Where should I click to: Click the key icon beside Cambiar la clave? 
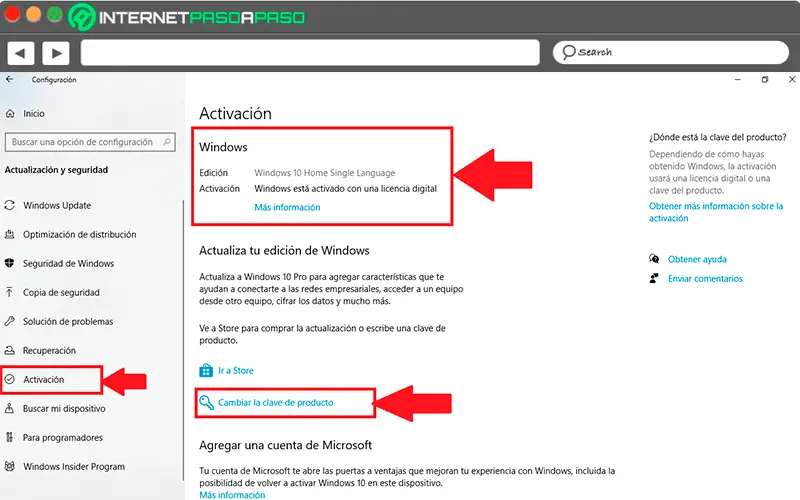point(206,403)
